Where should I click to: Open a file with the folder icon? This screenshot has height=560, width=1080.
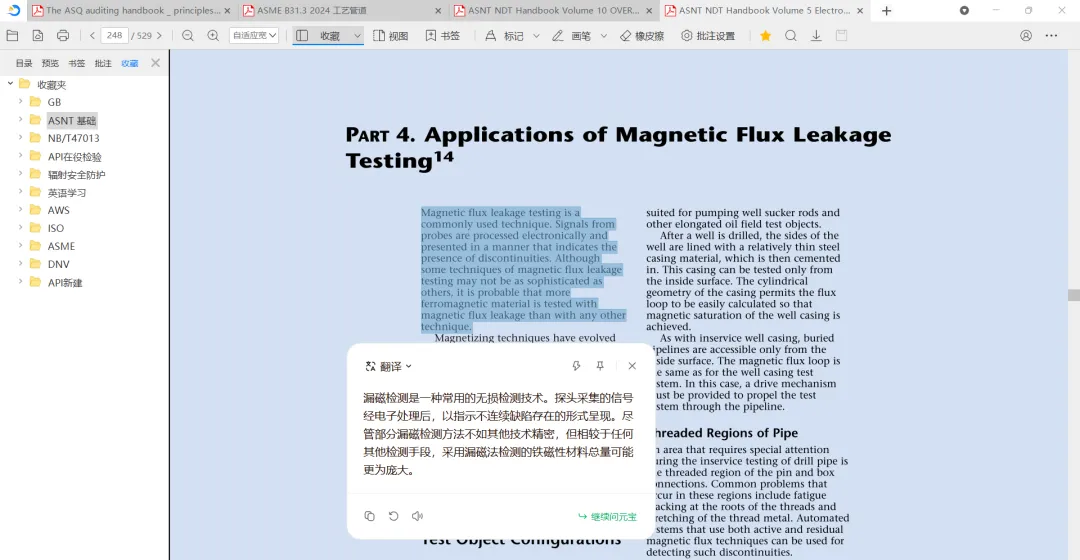point(12,36)
